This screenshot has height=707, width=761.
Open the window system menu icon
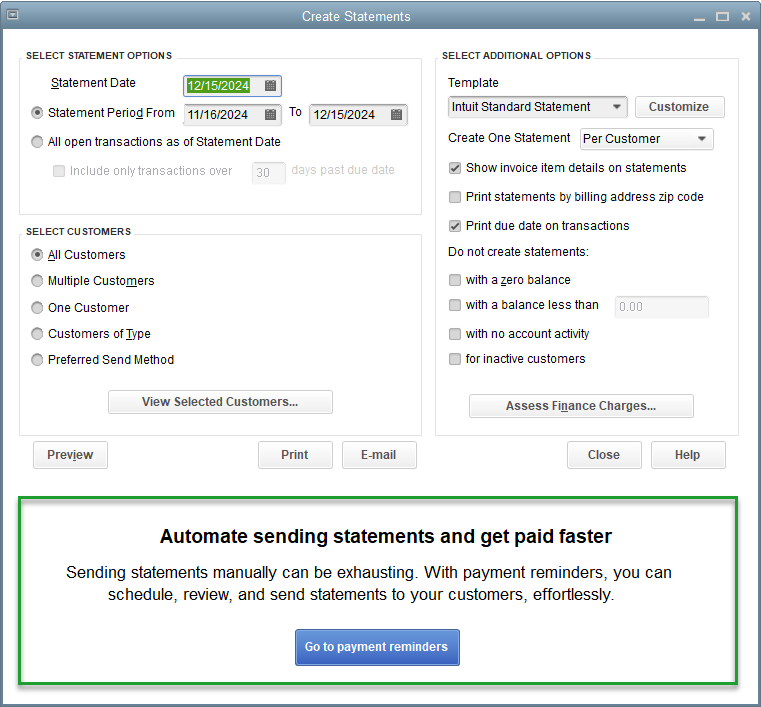13,16
